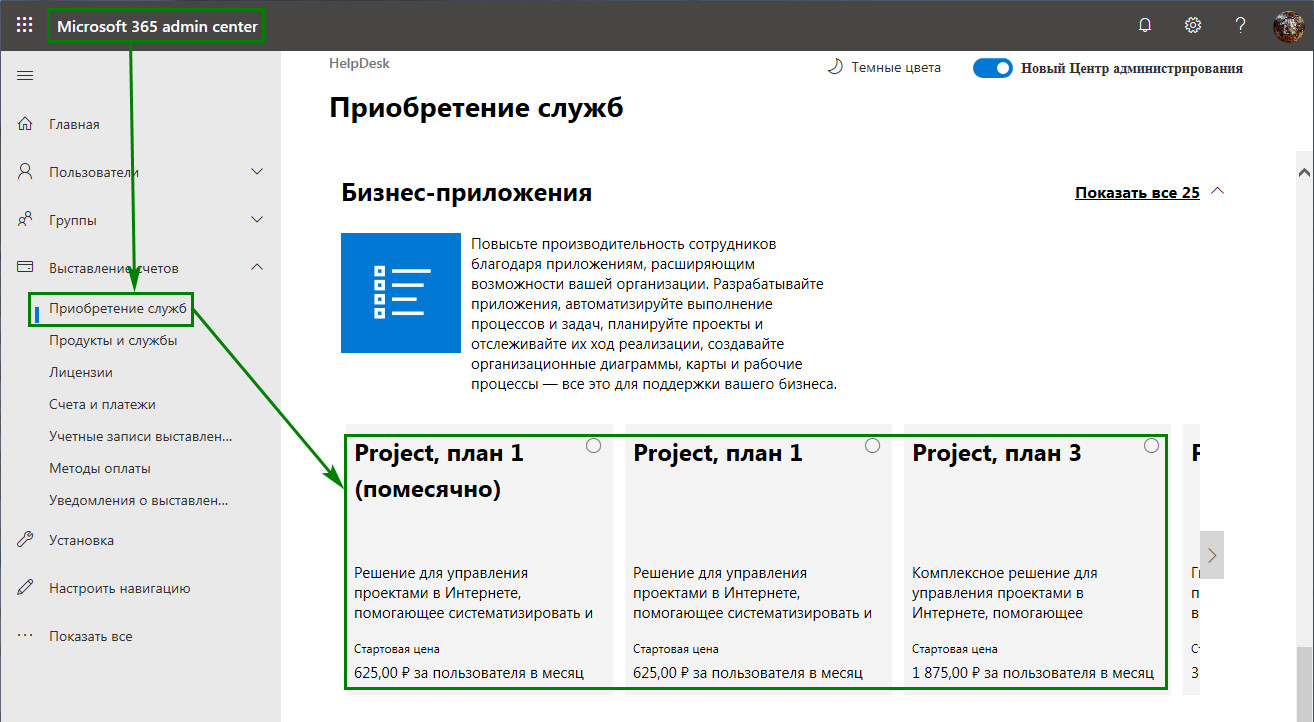Open the user account avatar

1288,26
